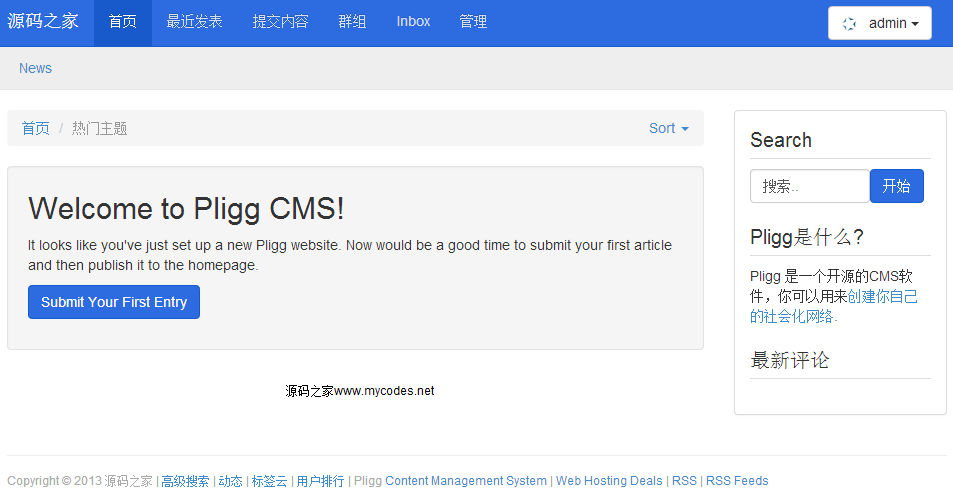
Task: Expand the Sort dropdown
Action: pos(669,128)
